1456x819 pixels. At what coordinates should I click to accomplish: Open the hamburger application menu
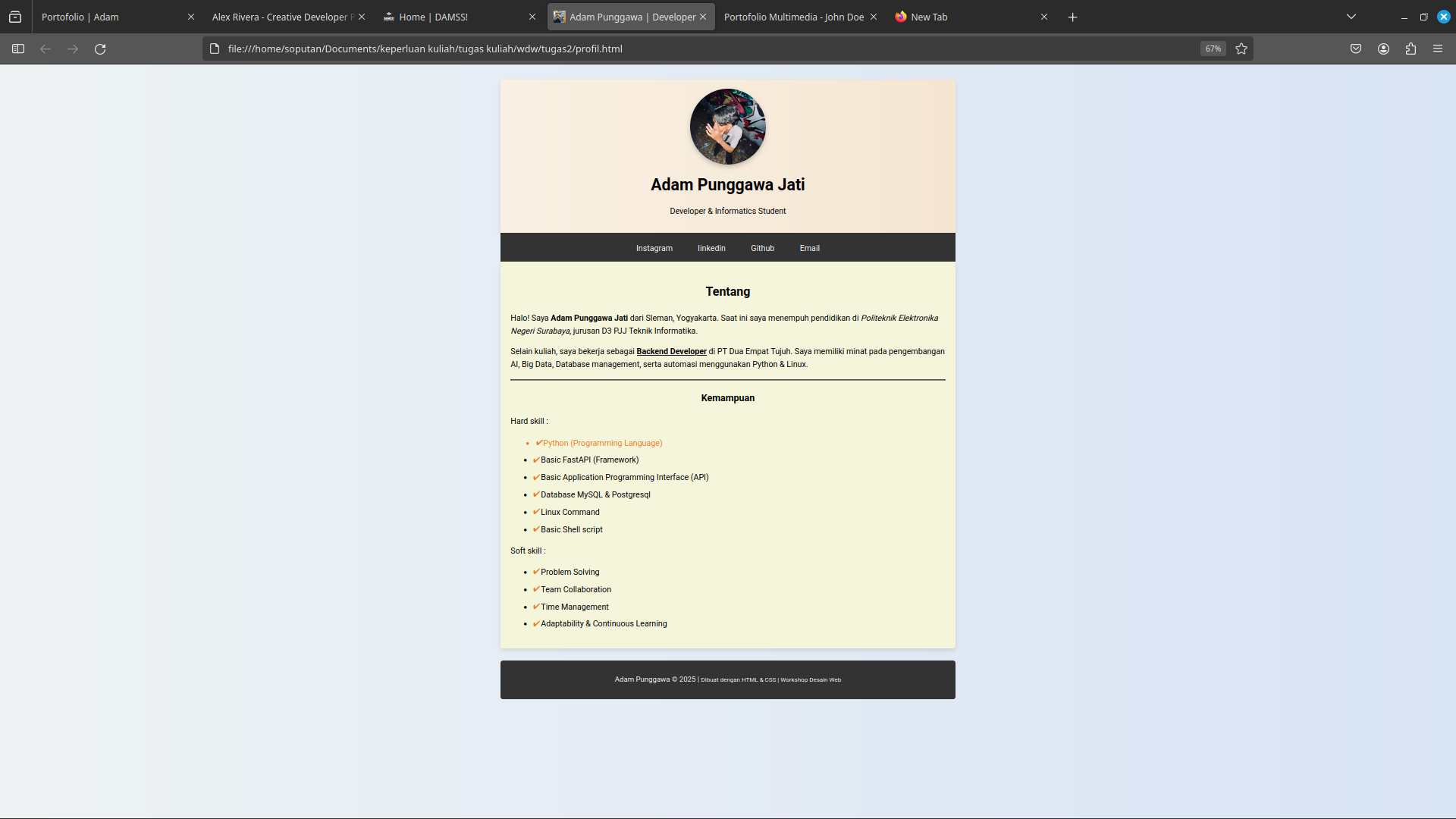pyautogui.click(x=1438, y=49)
